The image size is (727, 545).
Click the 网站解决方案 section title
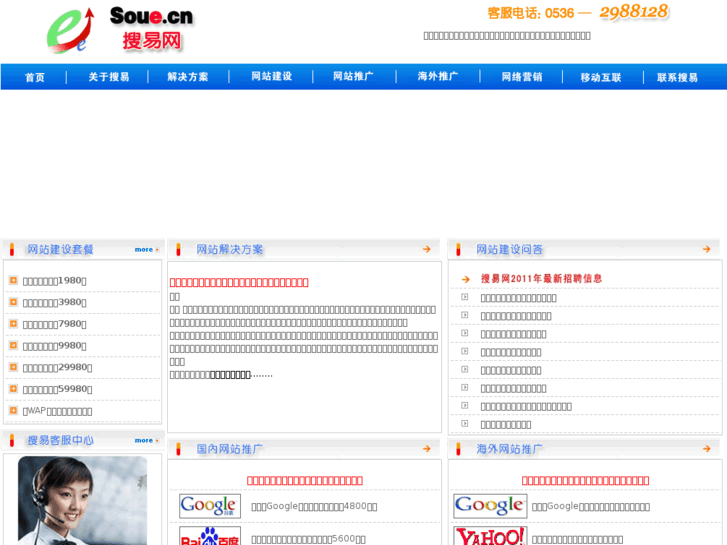230,250
